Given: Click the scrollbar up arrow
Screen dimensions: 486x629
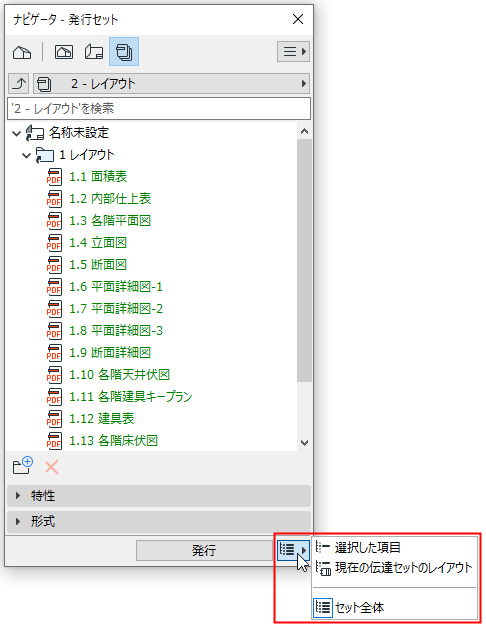Looking at the screenshot, I should tap(304, 132).
